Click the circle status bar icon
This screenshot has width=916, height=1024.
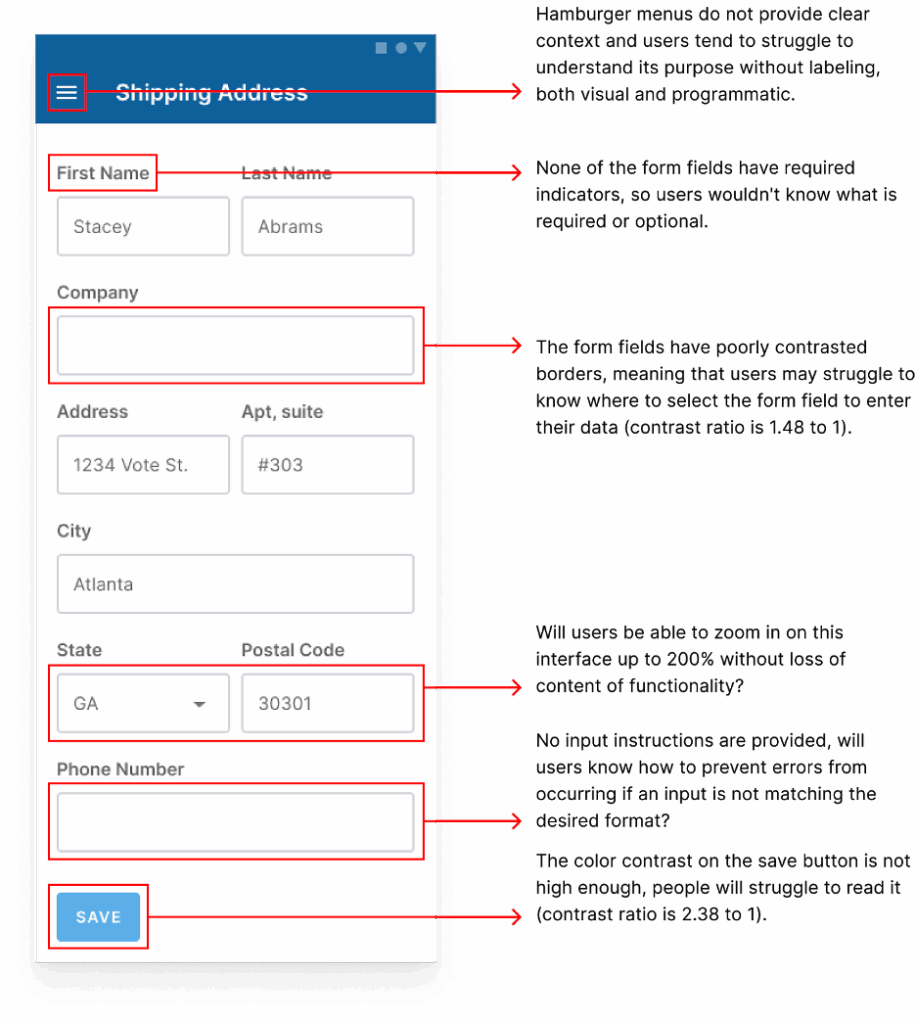point(401,48)
